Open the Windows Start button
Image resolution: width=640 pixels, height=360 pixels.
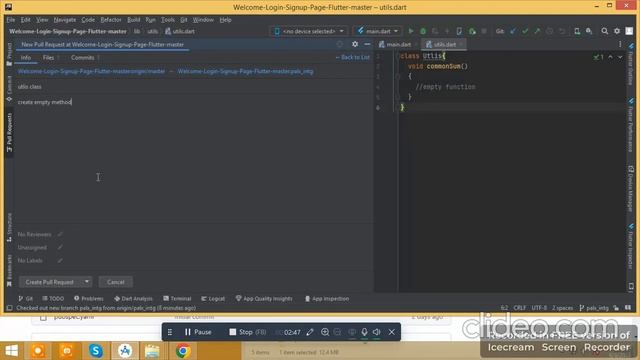11,351
